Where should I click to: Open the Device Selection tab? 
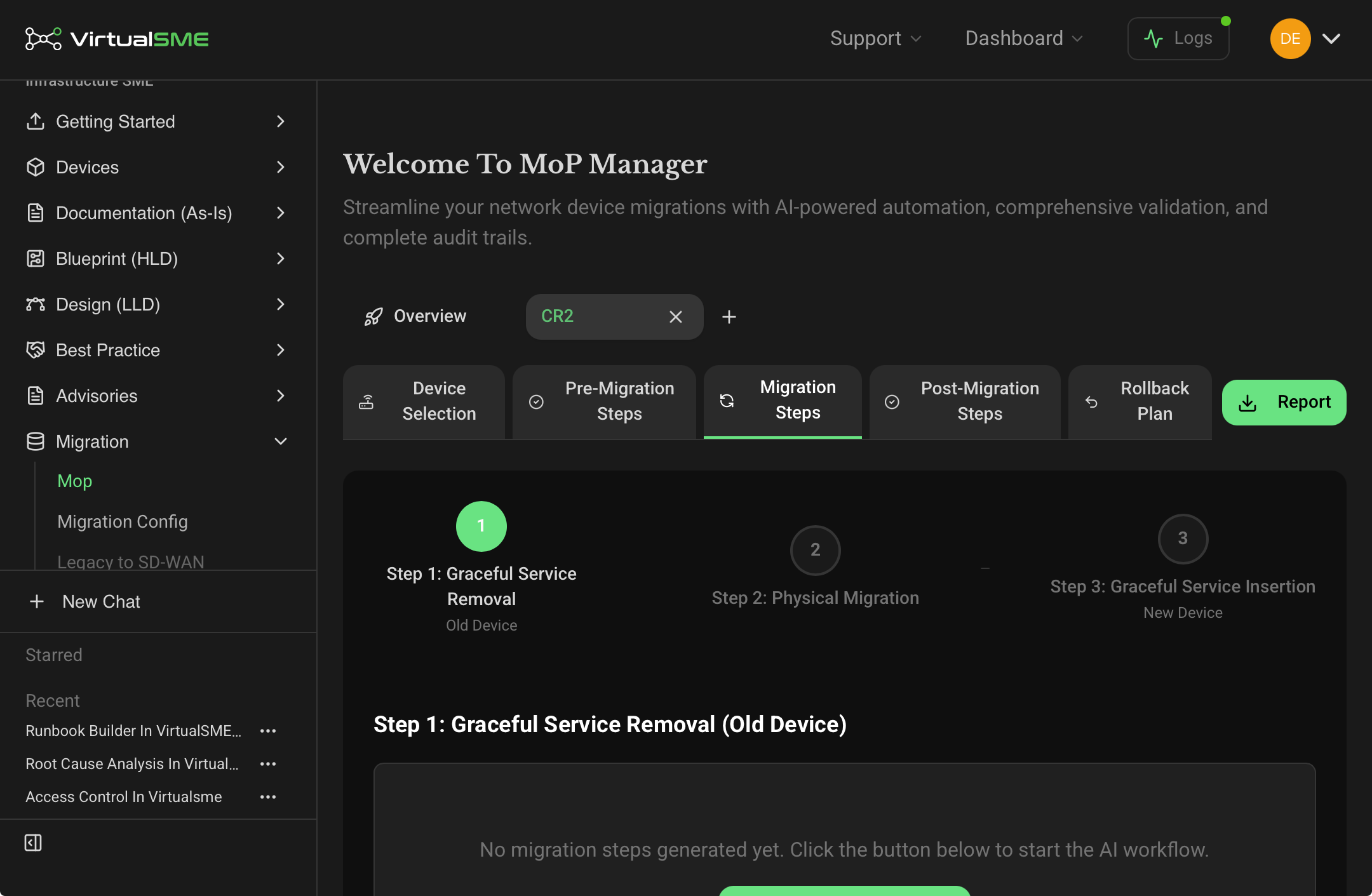[x=424, y=401]
